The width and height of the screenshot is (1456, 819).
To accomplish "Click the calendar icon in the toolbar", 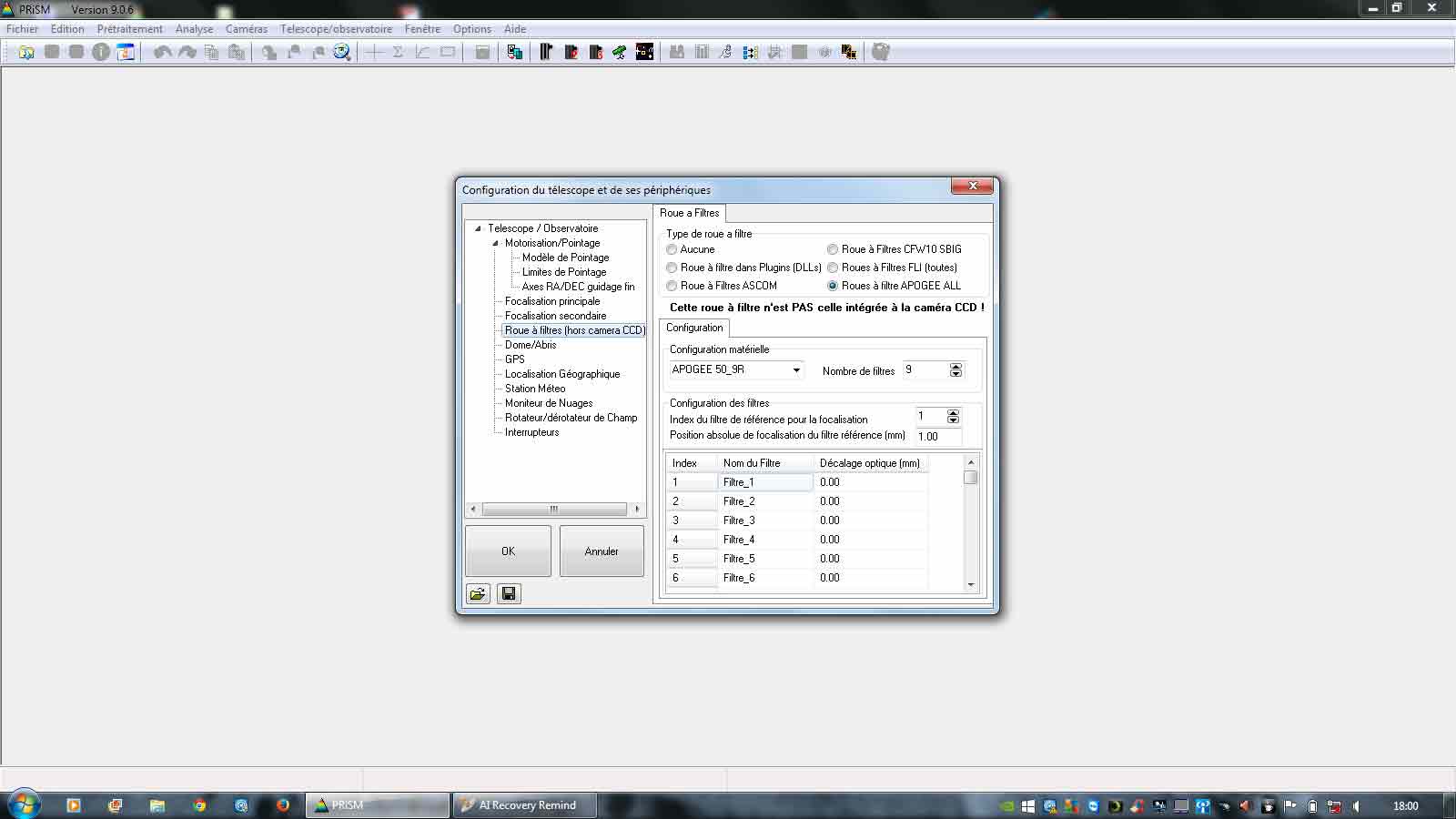I will click(126, 53).
